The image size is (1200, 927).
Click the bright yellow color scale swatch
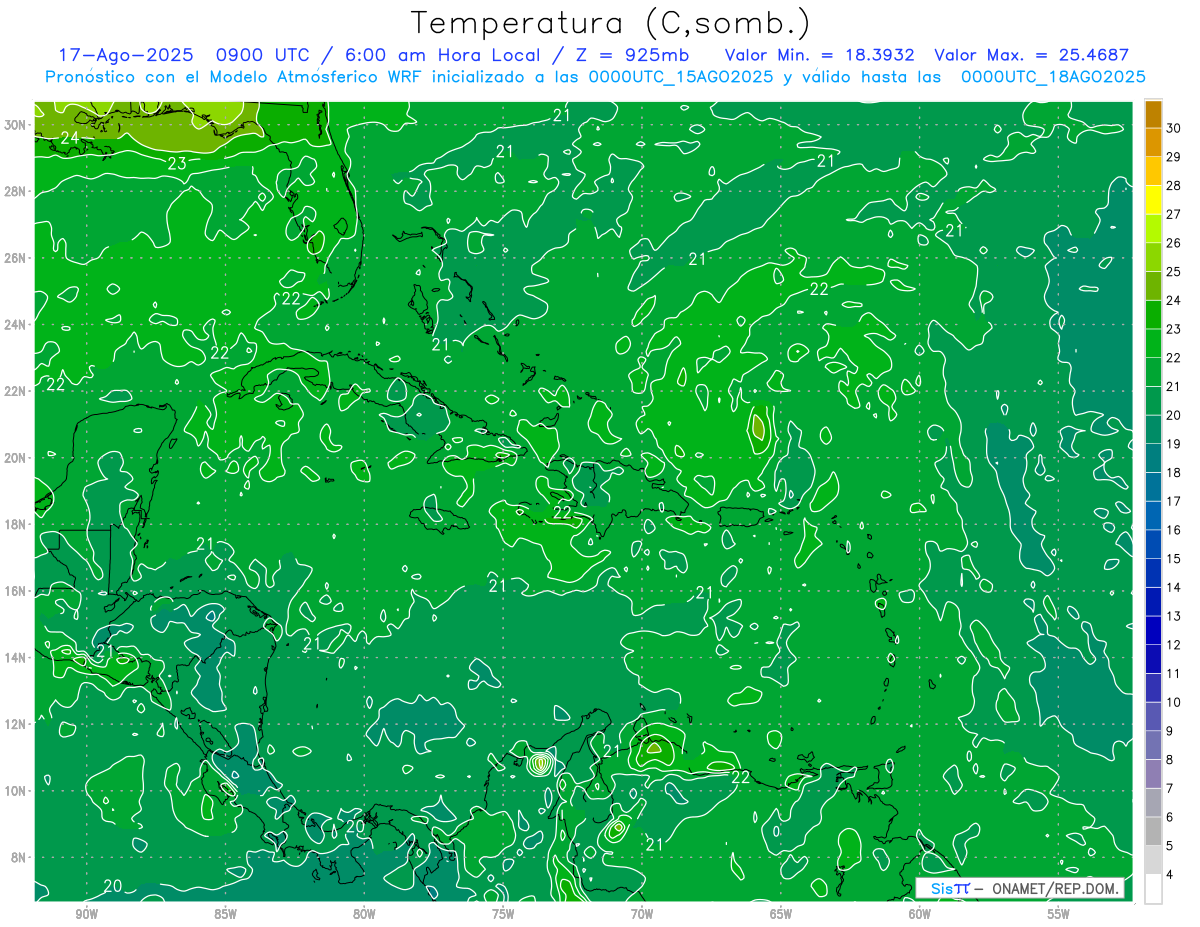pos(1153,201)
